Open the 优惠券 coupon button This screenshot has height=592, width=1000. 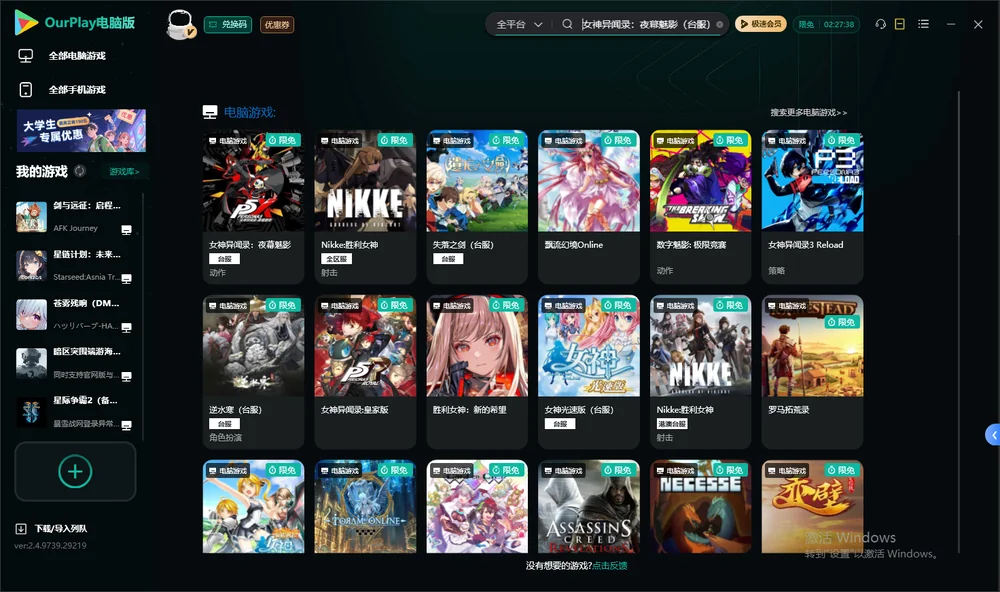277,25
